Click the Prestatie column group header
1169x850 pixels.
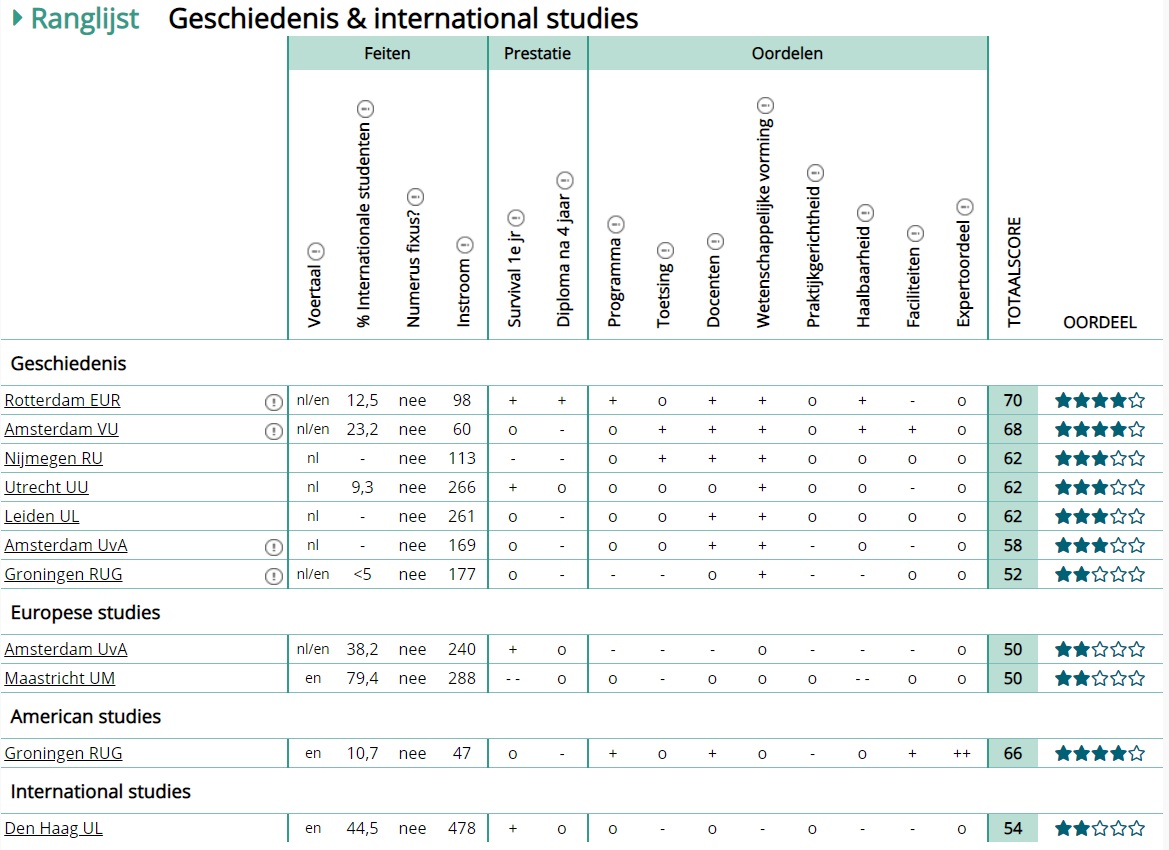(x=538, y=54)
